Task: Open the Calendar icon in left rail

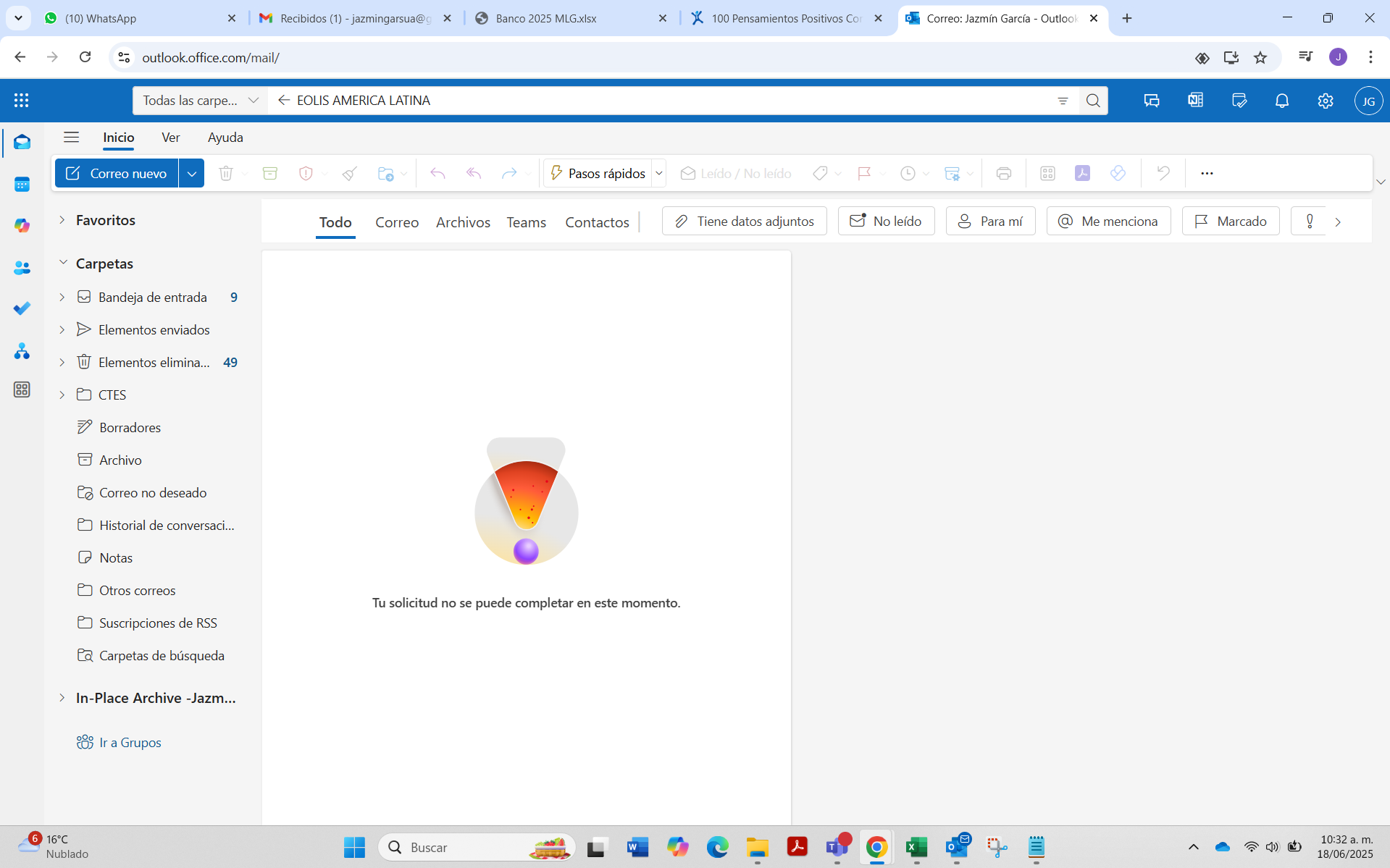Action: click(x=22, y=185)
